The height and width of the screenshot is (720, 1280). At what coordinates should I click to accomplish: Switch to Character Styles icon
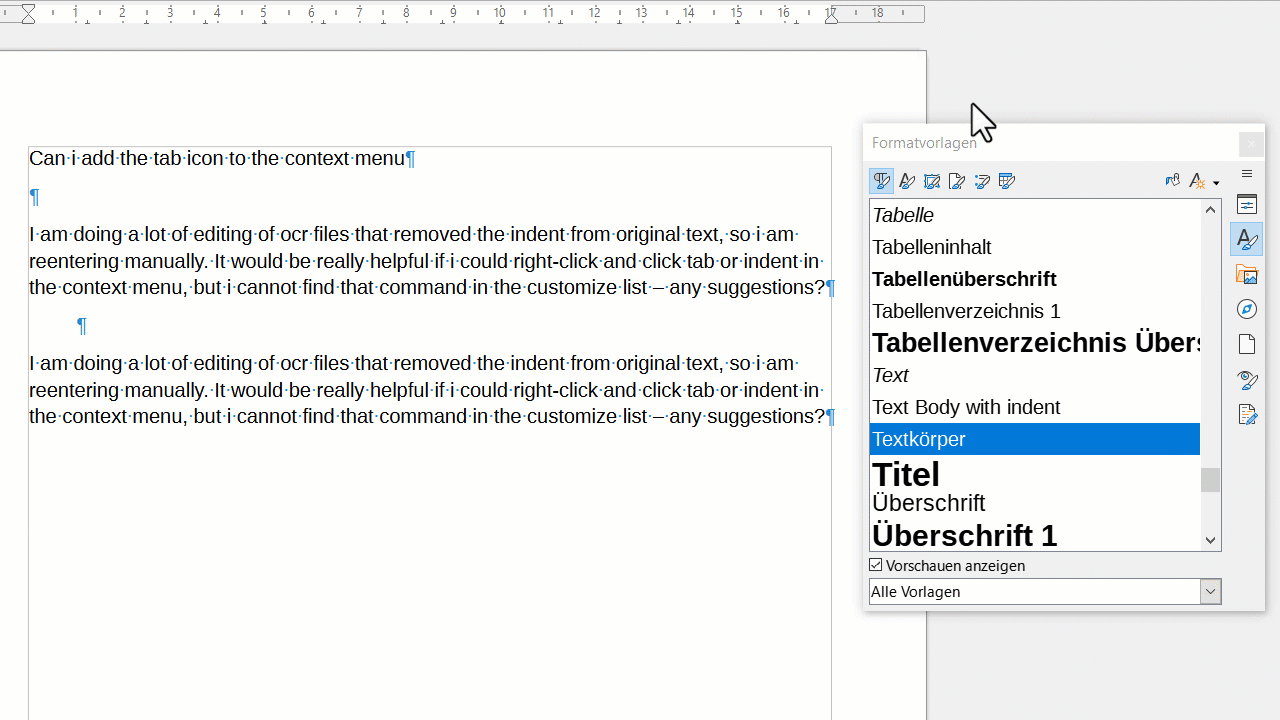[x=907, y=181]
